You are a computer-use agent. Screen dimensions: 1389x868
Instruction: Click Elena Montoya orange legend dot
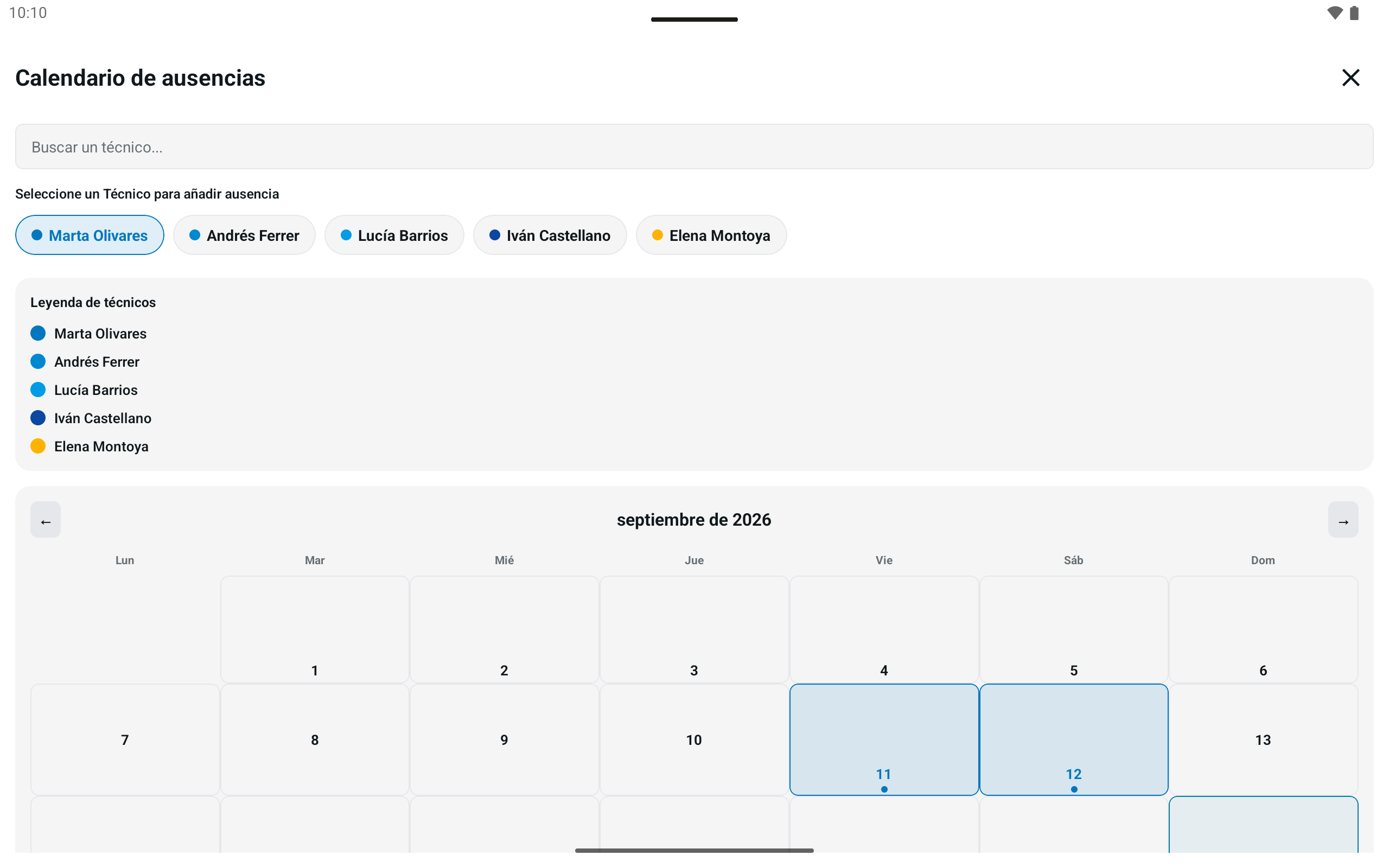tap(38, 446)
